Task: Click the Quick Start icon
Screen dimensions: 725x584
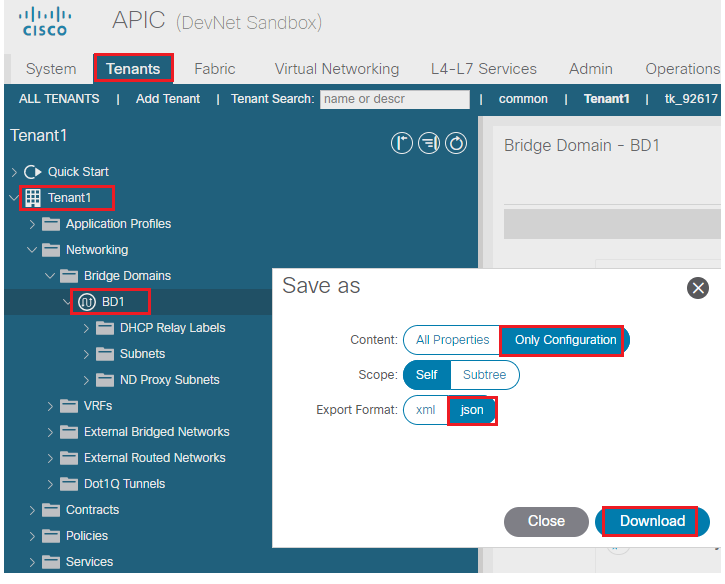Action: tap(33, 172)
